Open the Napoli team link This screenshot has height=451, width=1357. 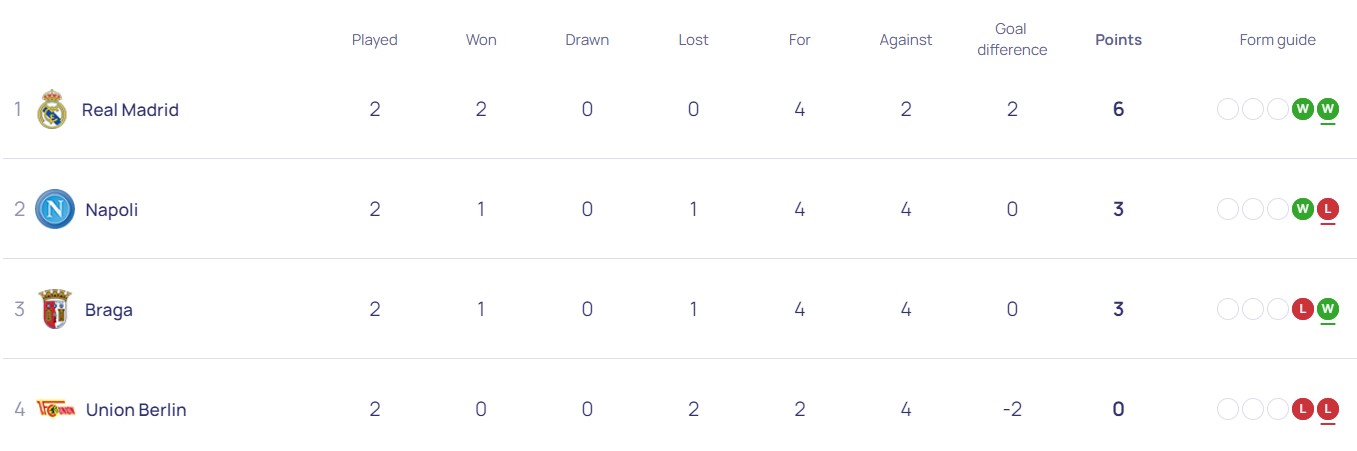pos(112,210)
